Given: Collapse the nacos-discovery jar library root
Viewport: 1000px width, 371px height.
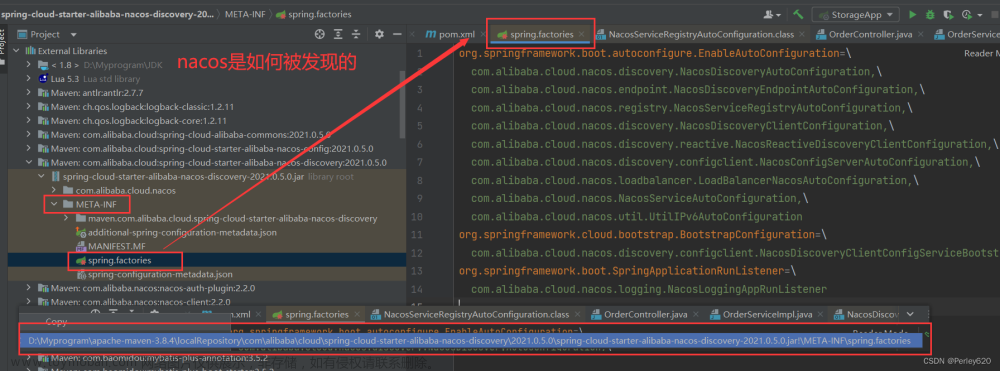Looking at the screenshot, I should [x=41, y=177].
